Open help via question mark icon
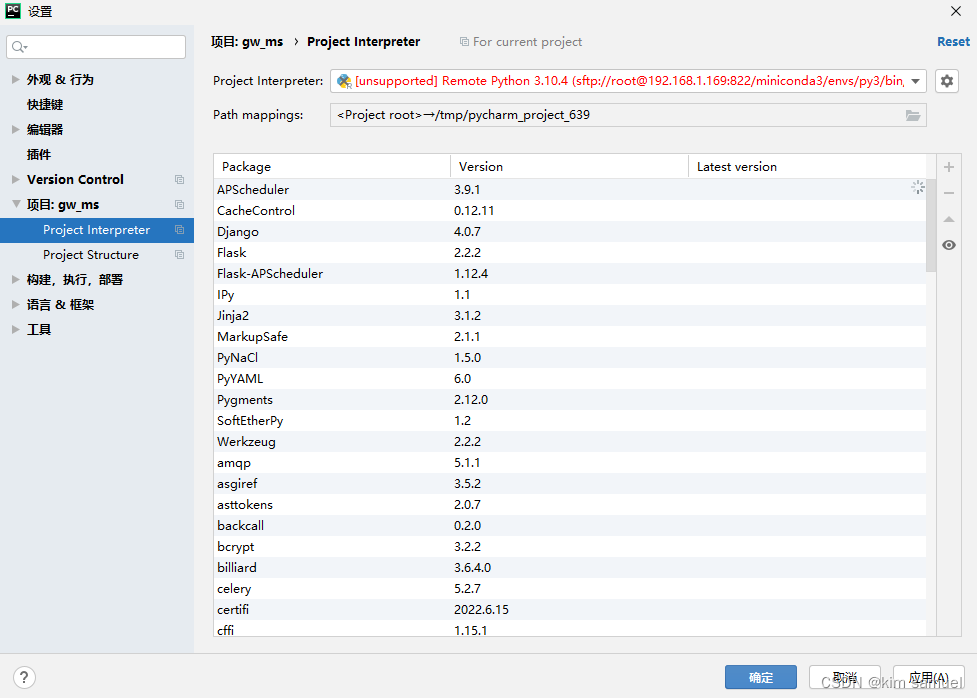This screenshot has width=977, height=698. click(22, 677)
